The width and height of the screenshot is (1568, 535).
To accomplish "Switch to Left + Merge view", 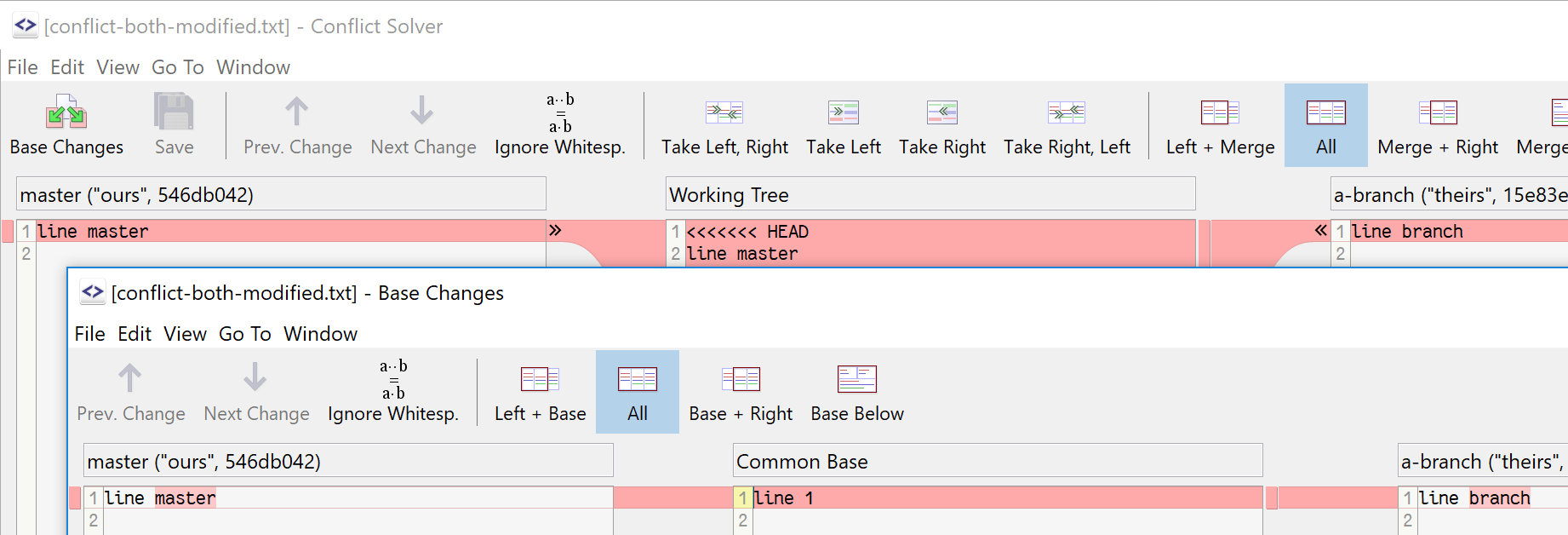I will (1219, 112).
